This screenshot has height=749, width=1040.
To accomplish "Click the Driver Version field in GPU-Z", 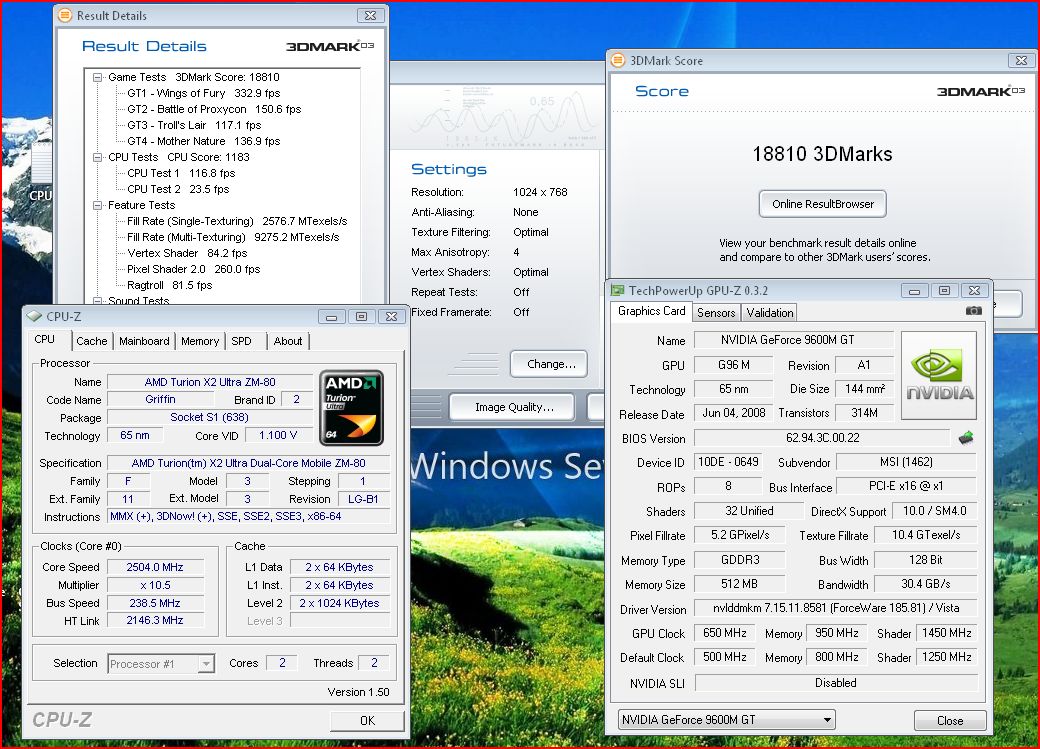I will pos(836,608).
